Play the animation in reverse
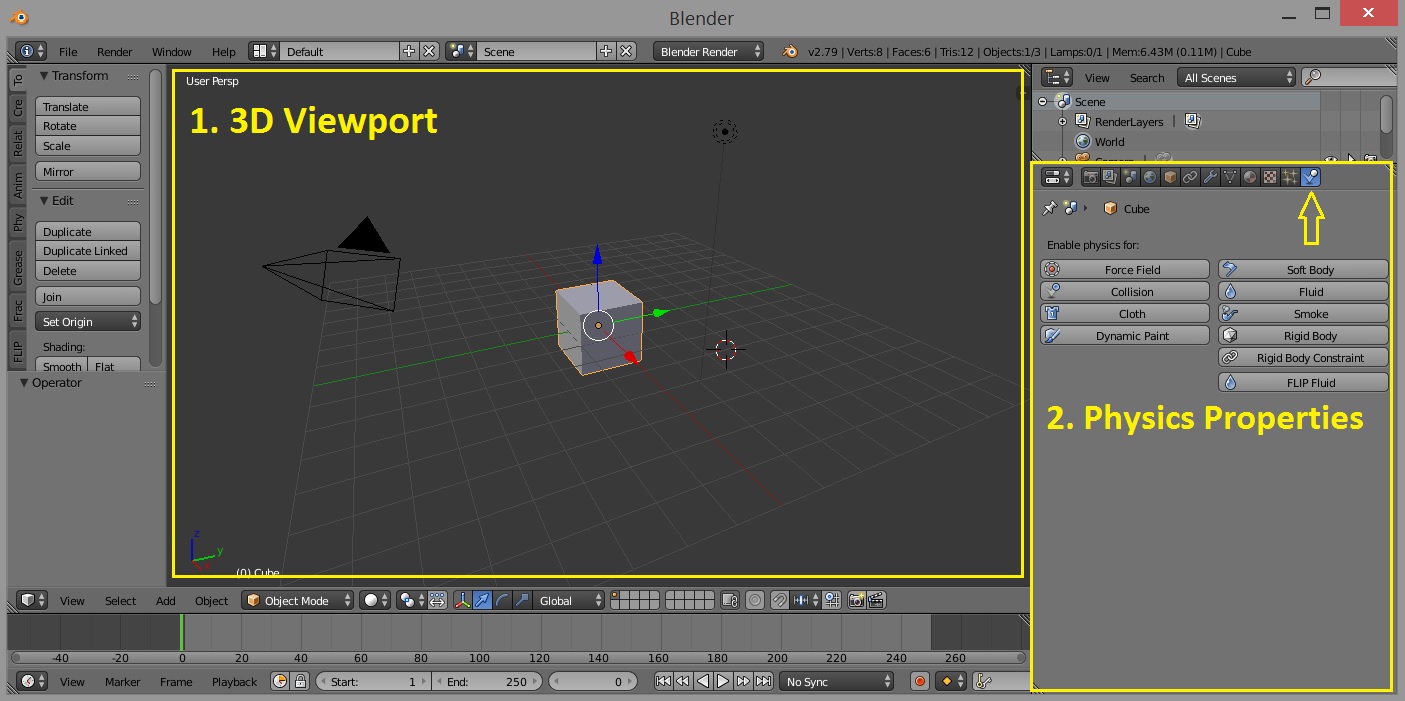Screen dimensions: 1405x701 tap(703, 681)
